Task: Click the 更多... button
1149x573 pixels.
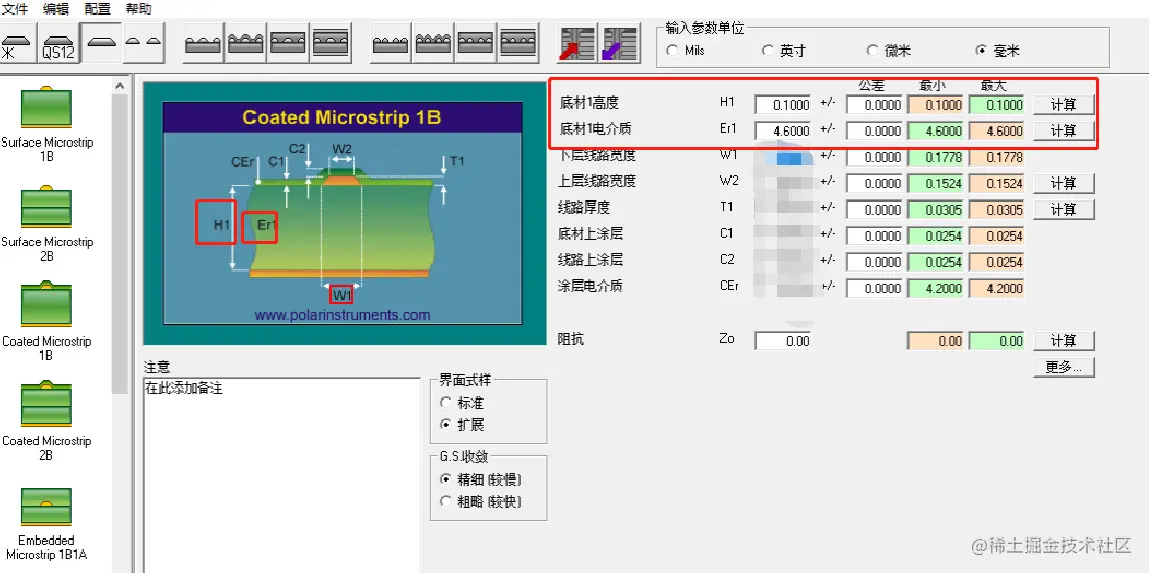Action: (x=1064, y=367)
